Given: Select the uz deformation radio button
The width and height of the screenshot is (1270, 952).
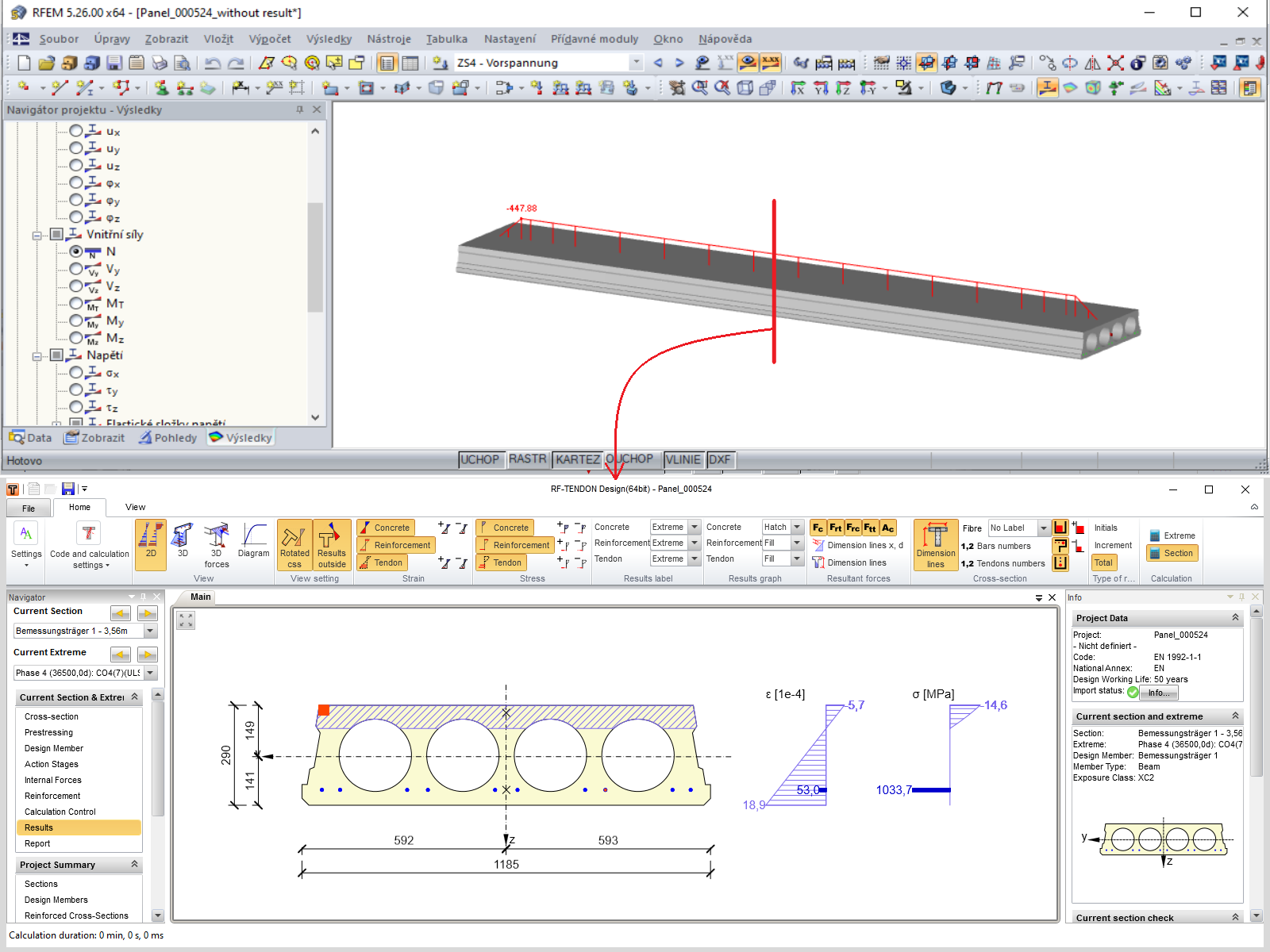Looking at the screenshot, I should 76,165.
